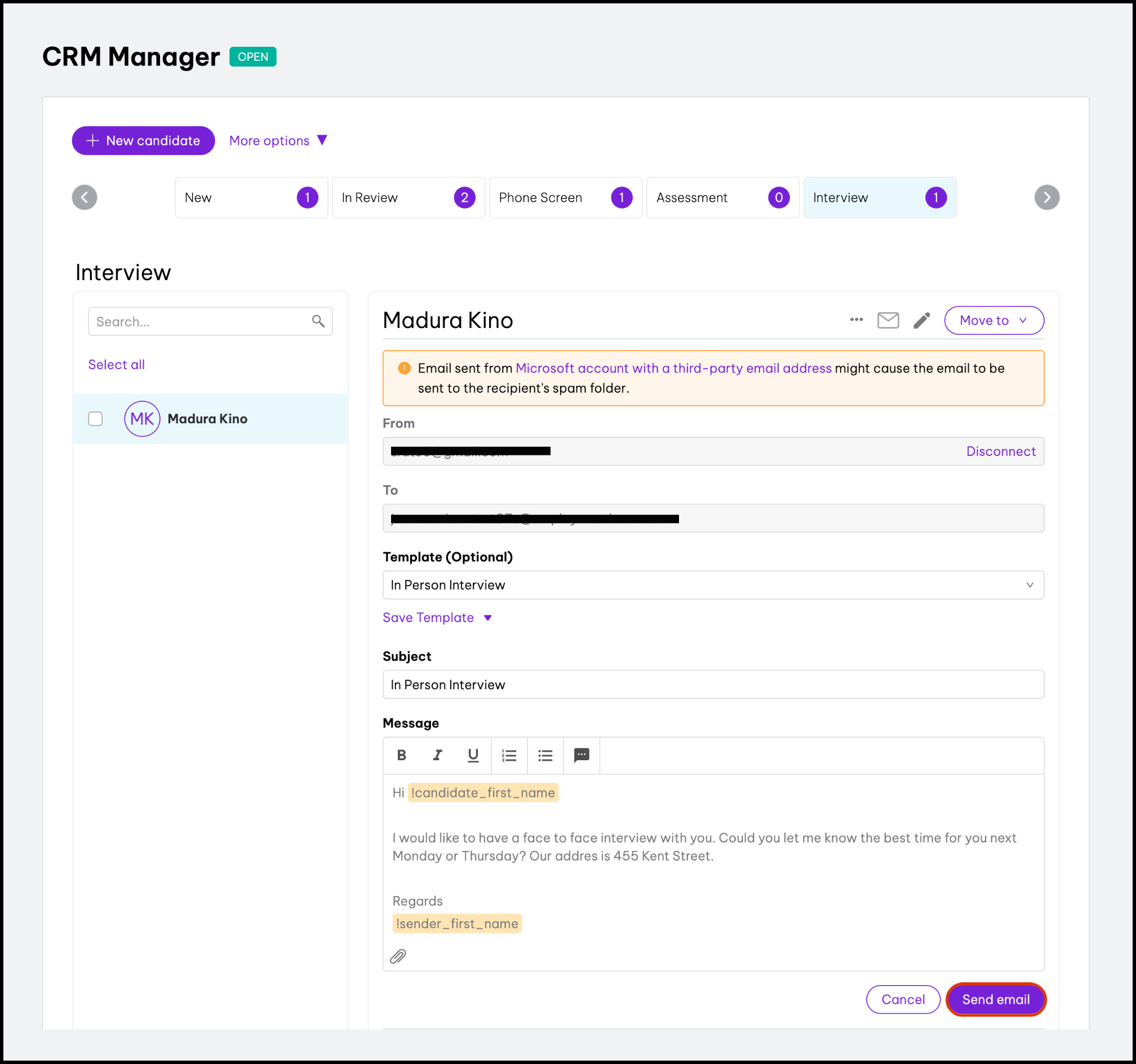Insert a bulleted list in message
1136x1064 pixels.
point(545,755)
